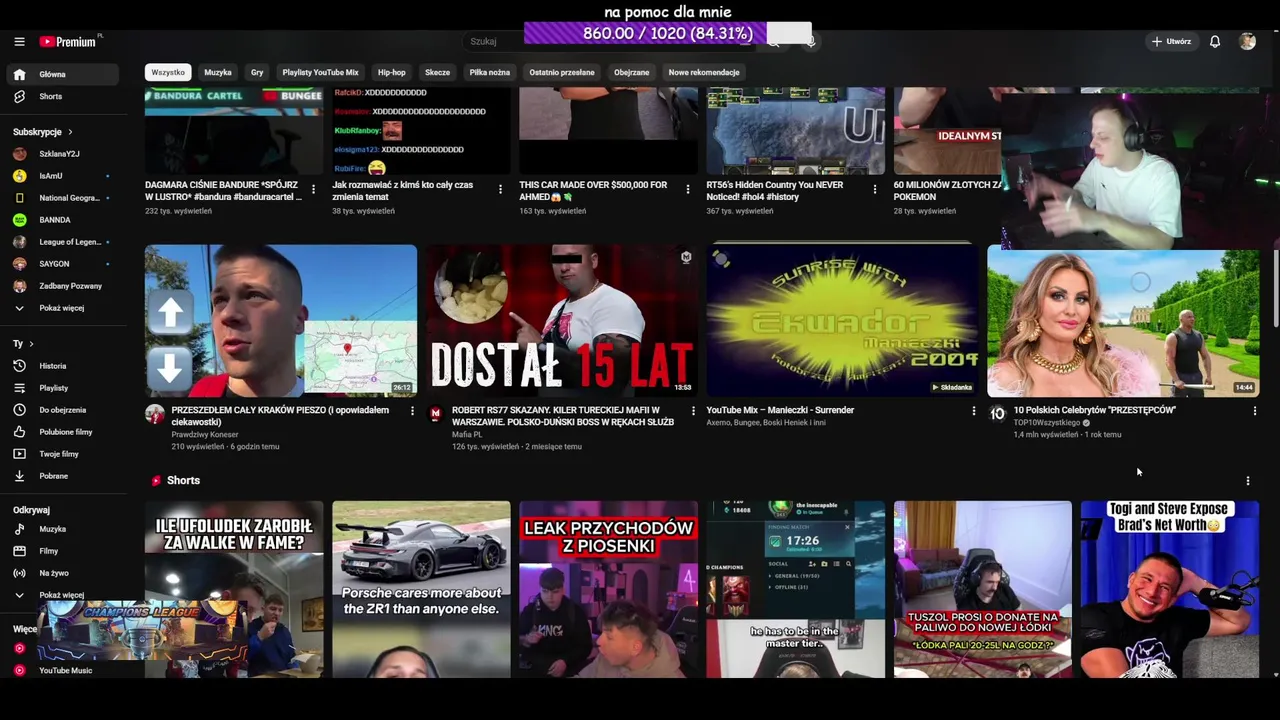
Task: Select the Obejrzane filter chip
Action: (631, 72)
